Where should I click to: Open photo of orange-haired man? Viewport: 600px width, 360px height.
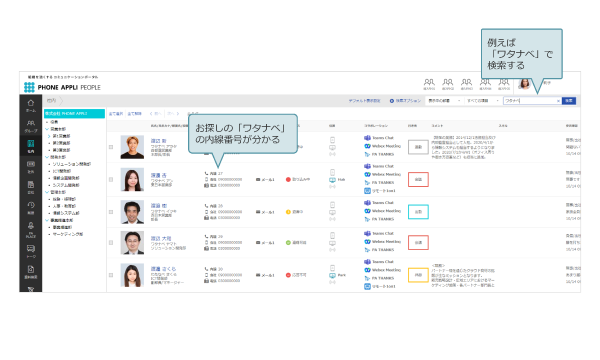(x=132, y=147)
